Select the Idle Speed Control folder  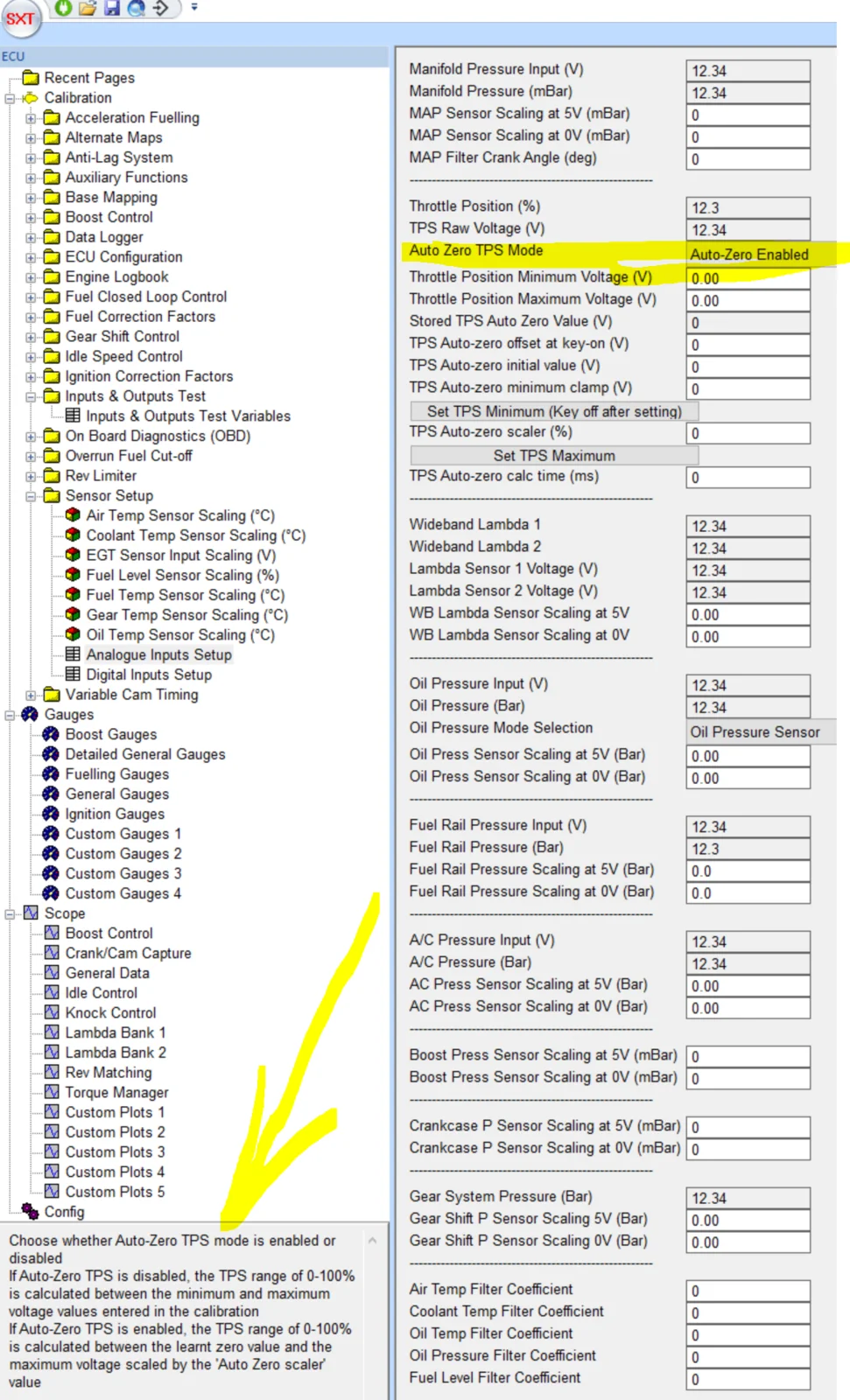[x=124, y=357]
